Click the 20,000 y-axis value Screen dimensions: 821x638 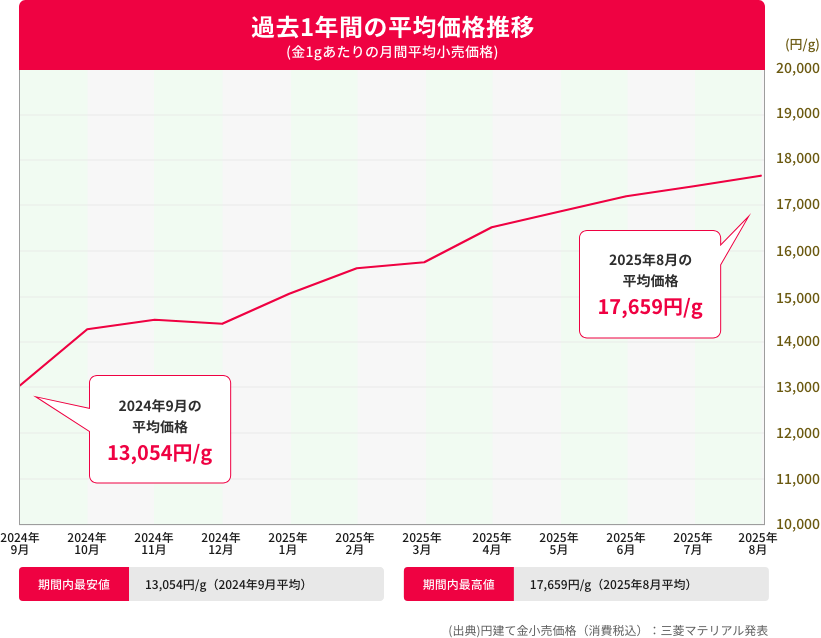[798, 68]
